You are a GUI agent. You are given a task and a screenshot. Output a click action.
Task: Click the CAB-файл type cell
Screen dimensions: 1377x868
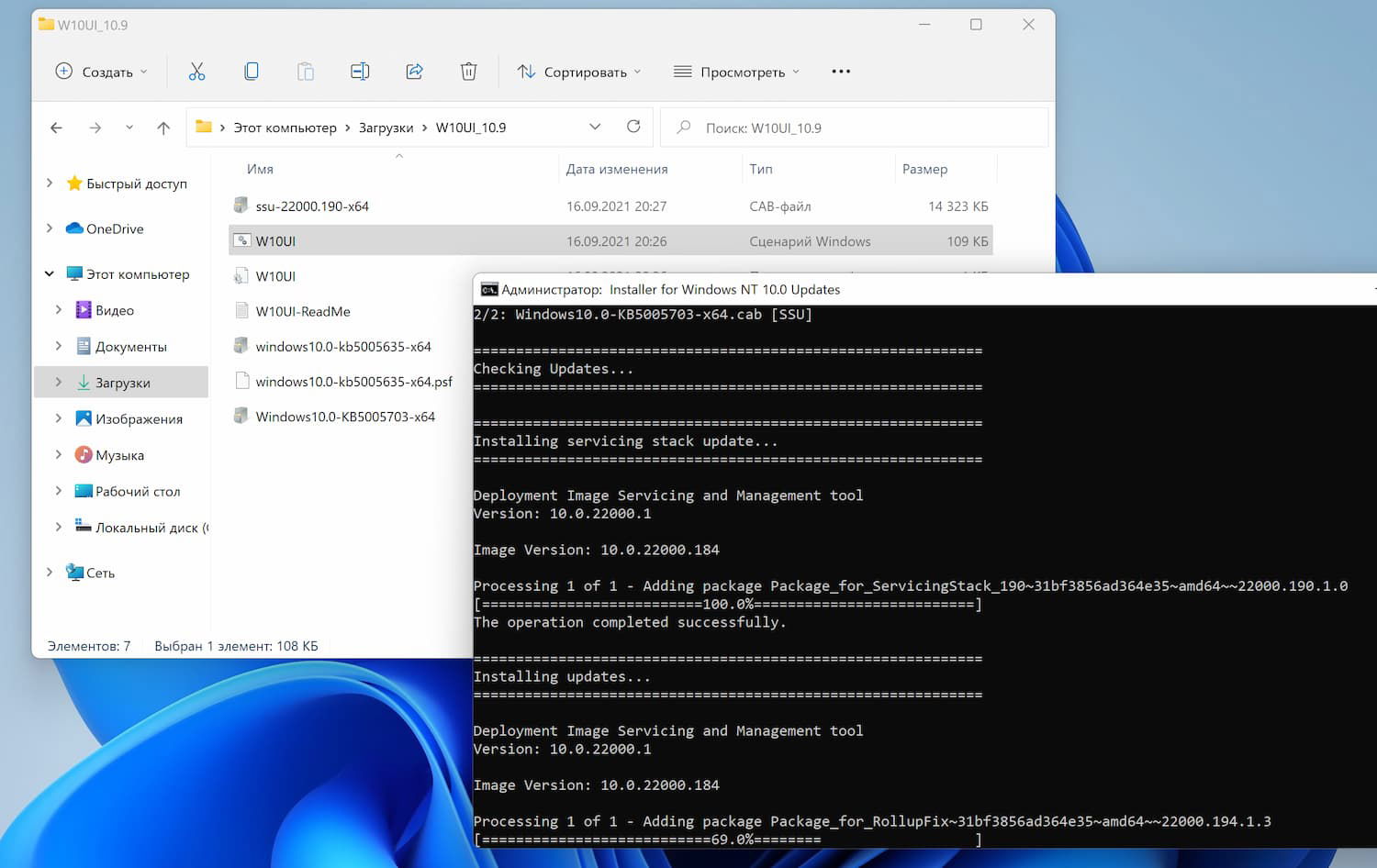pyautogui.click(x=780, y=206)
